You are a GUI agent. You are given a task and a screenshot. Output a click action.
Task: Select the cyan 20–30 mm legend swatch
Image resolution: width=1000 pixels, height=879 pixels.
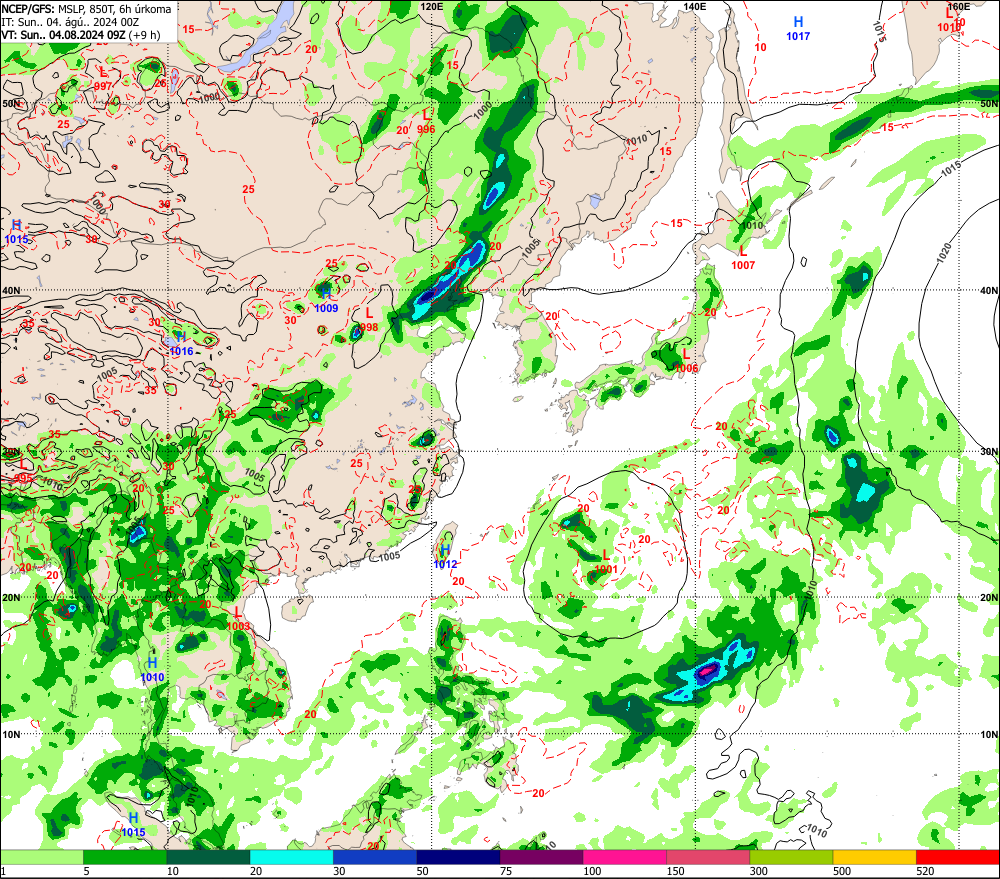point(291,857)
